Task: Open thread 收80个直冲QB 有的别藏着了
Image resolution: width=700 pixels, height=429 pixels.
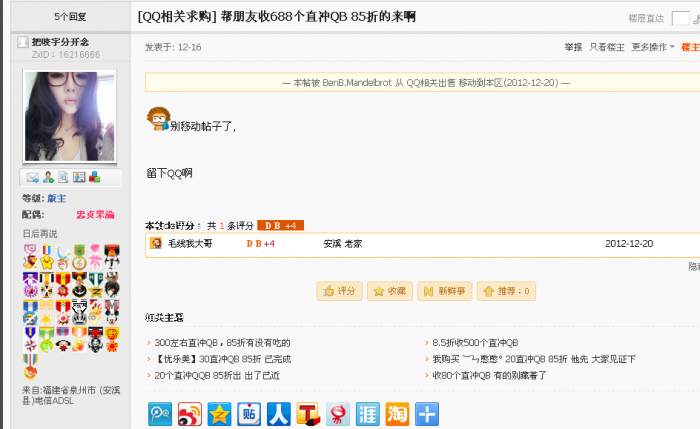Action: click(x=489, y=375)
